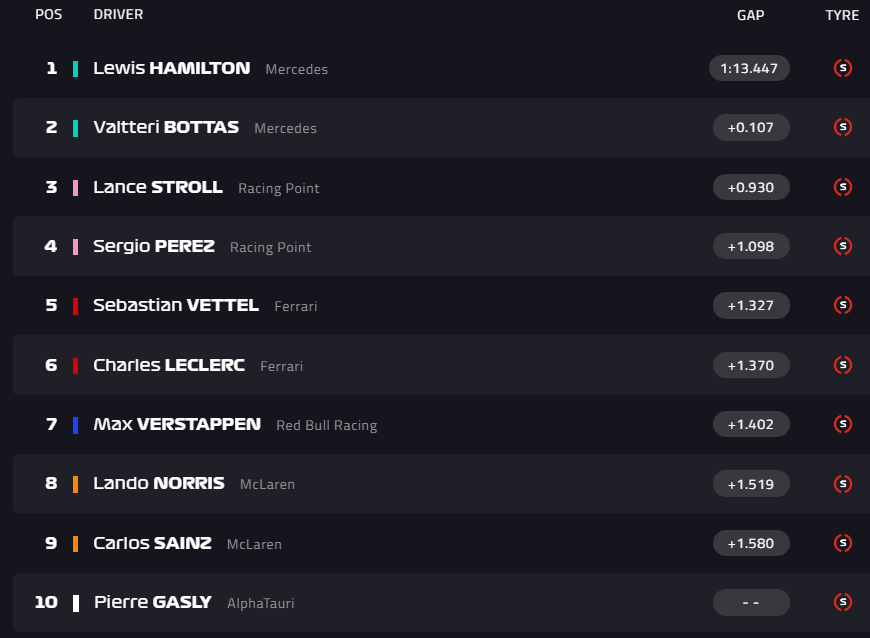The image size is (870, 638).
Task: Select the tyre icon beside Leclerc's gap
Action: [x=843, y=365]
